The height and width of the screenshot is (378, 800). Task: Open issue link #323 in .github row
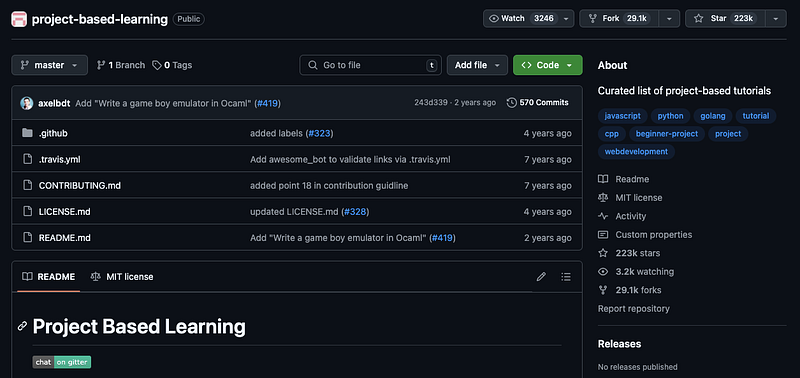(319, 133)
